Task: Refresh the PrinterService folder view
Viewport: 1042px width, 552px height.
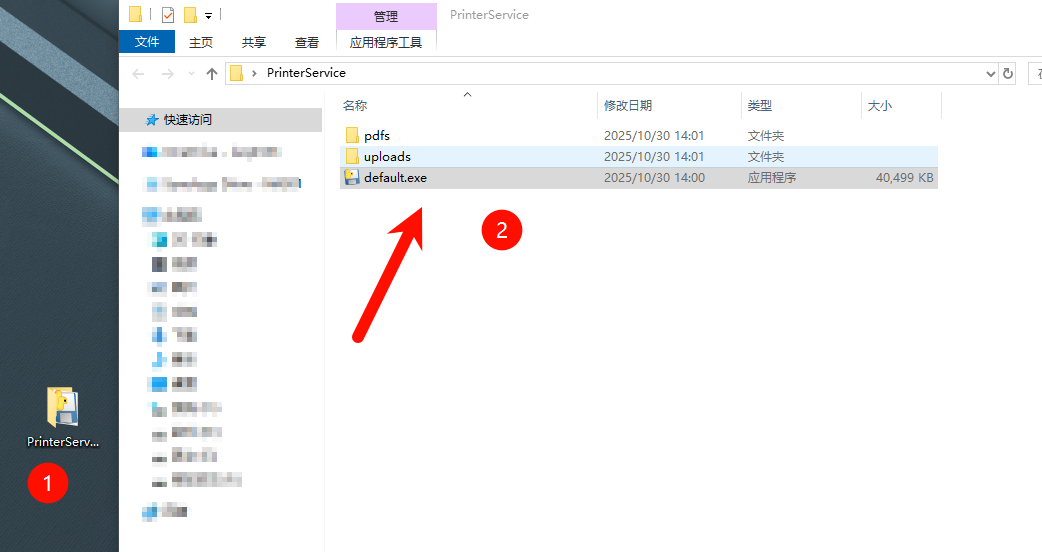Action: [1007, 74]
